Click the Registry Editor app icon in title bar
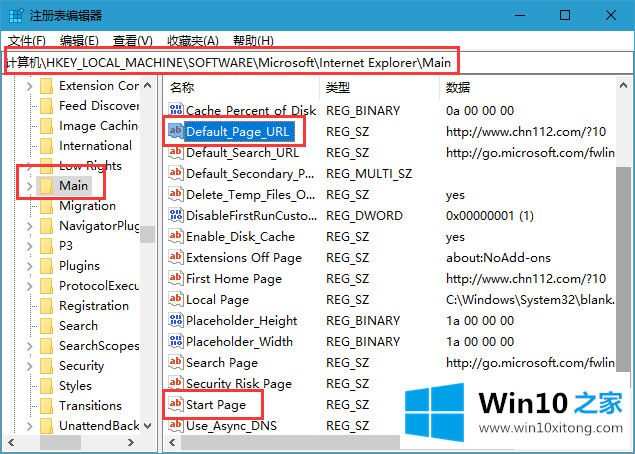The width and height of the screenshot is (635, 454). click(x=15, y=16)
